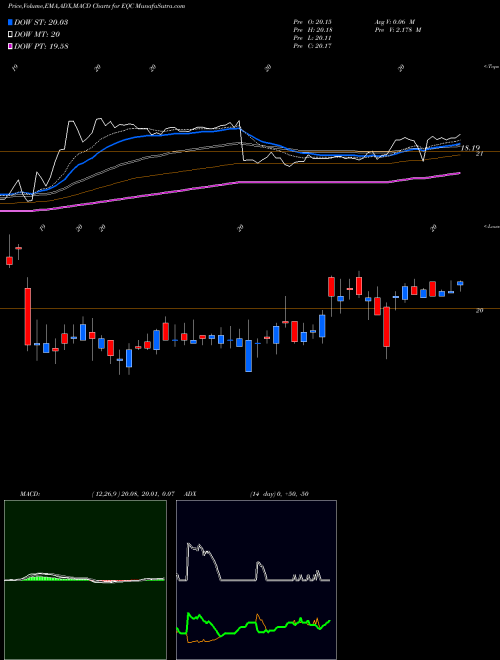Open the dark blue ADX indicator chart
The width and height of the screenshot is (500, 660).
click(x=256, y=580)
